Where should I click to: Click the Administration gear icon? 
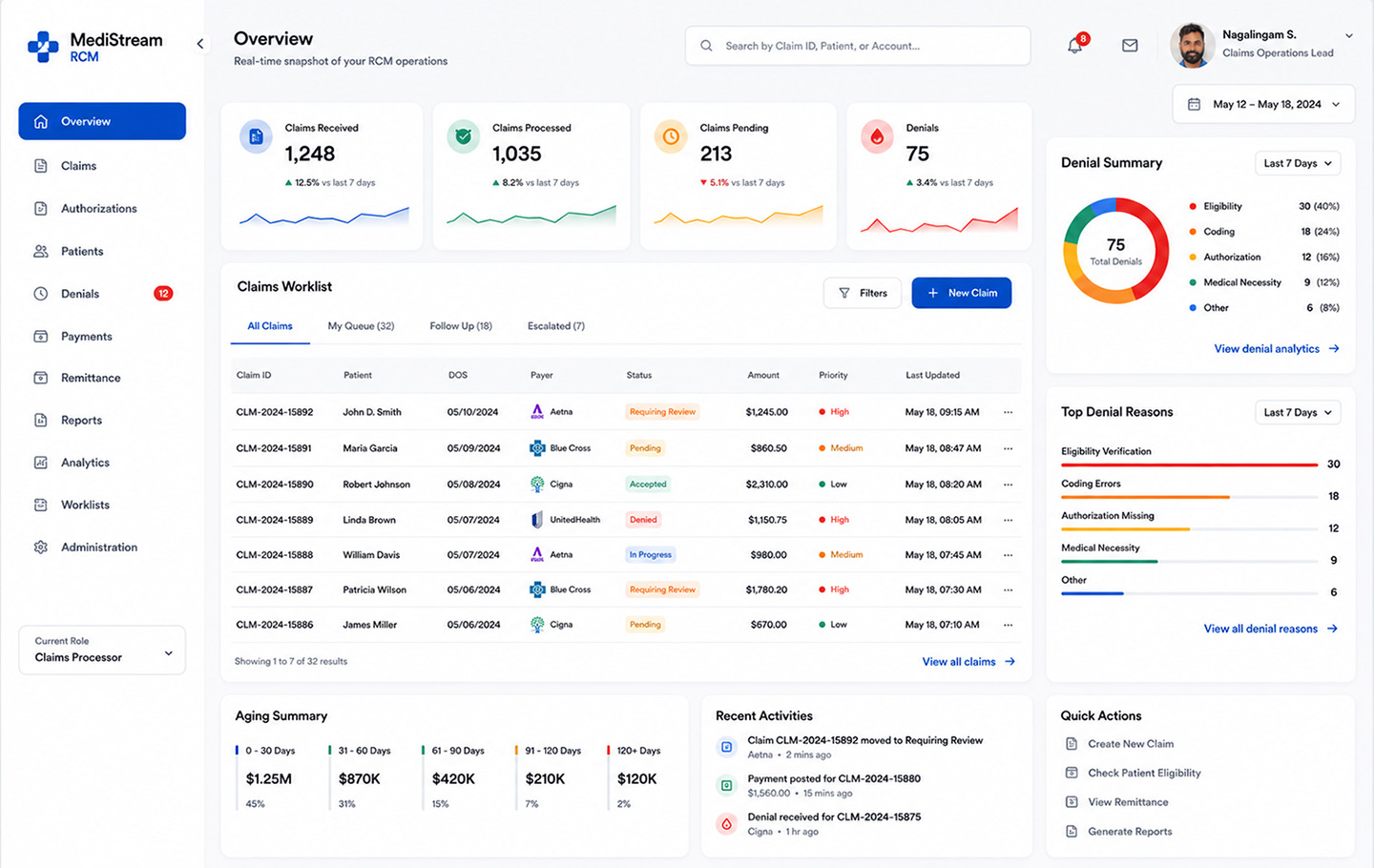point(41,548)
